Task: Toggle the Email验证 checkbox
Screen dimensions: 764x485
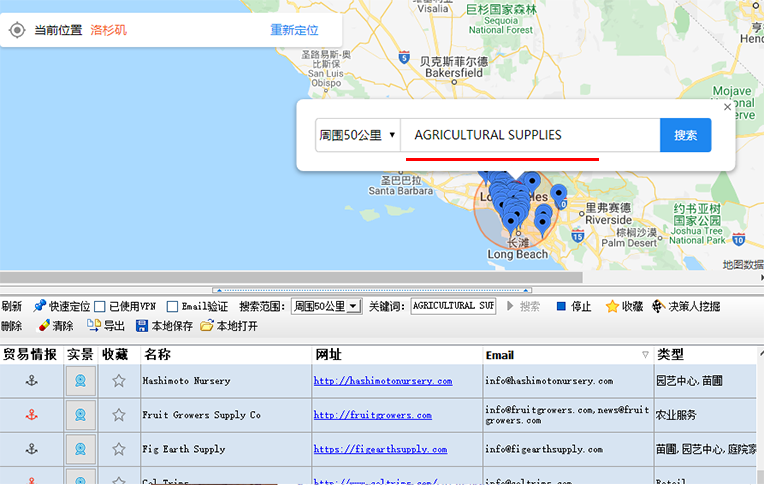Action: pyautogui.click(x=173, y=306)
